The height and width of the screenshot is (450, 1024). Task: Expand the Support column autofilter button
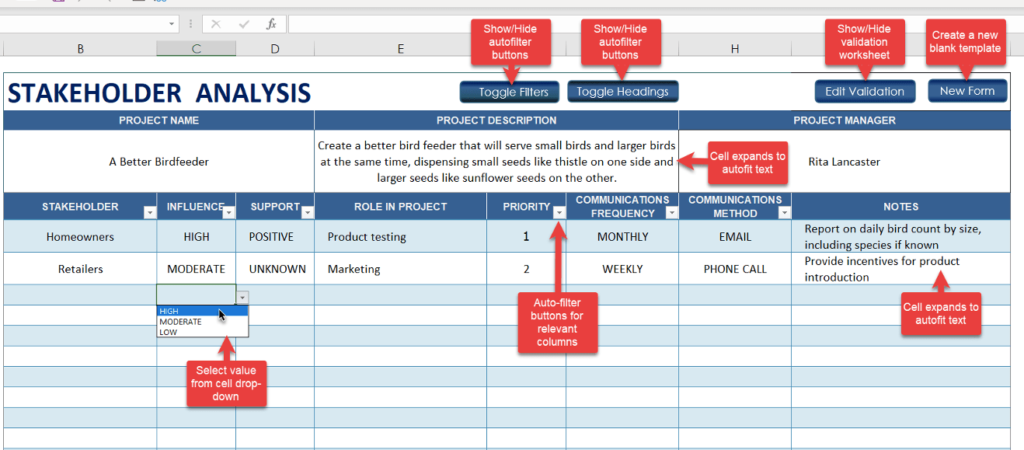[x=307, y=212]
